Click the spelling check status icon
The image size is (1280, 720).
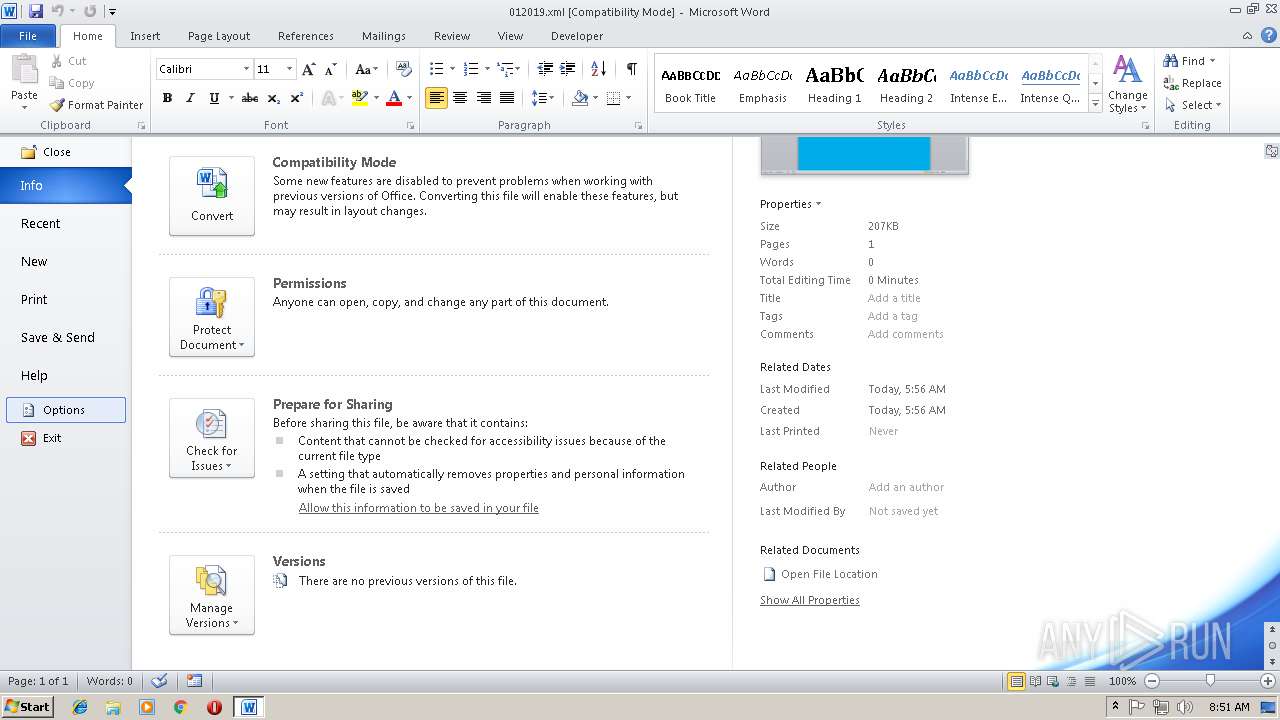pos(159,681)
